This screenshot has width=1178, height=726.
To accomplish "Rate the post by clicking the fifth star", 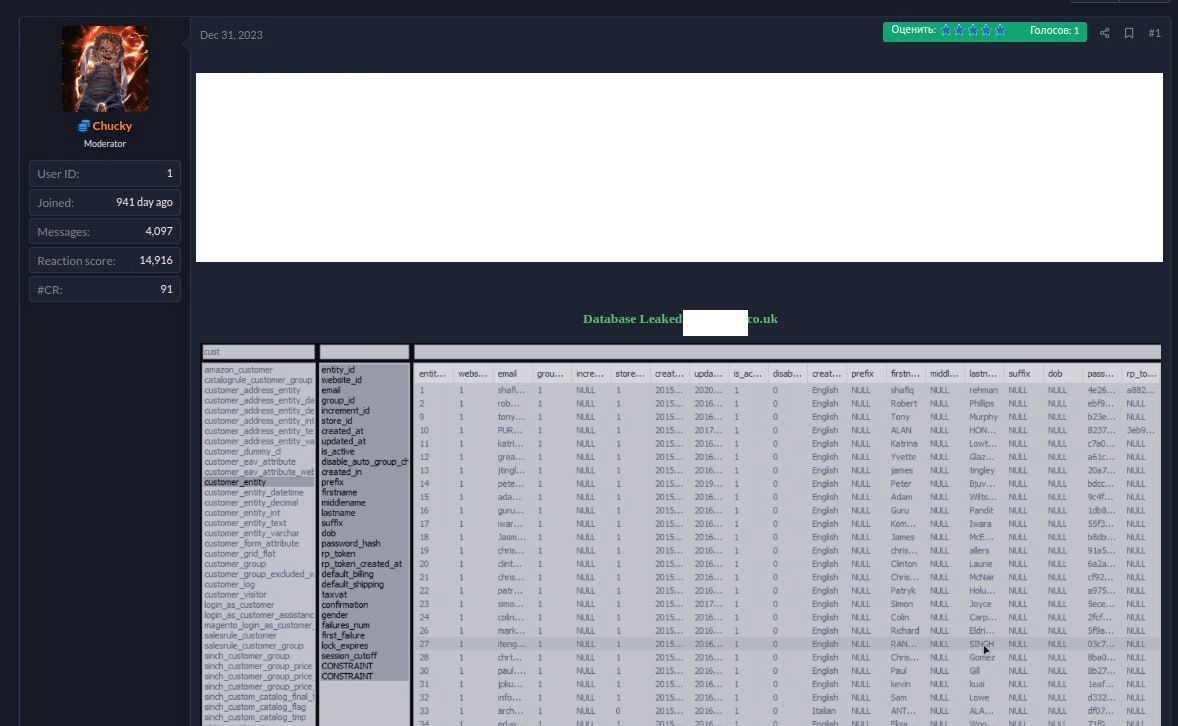I will 999,31.
